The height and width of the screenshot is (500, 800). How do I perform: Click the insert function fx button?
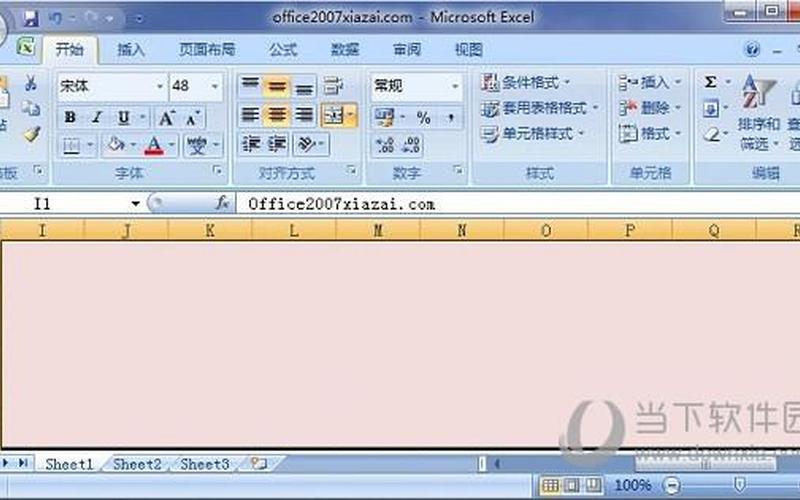click(x=222, y=203)
